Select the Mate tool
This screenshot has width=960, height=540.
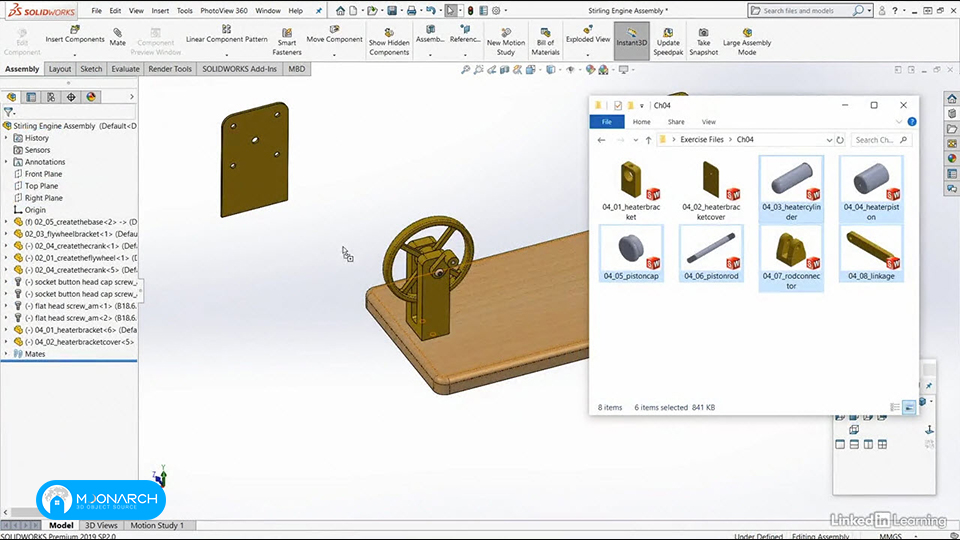coord(118,37)
